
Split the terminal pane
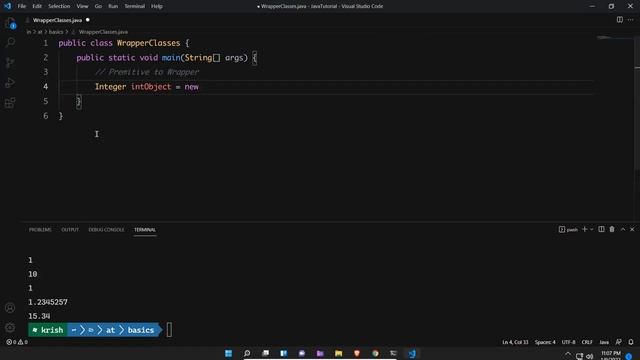(x=601, y=229)
